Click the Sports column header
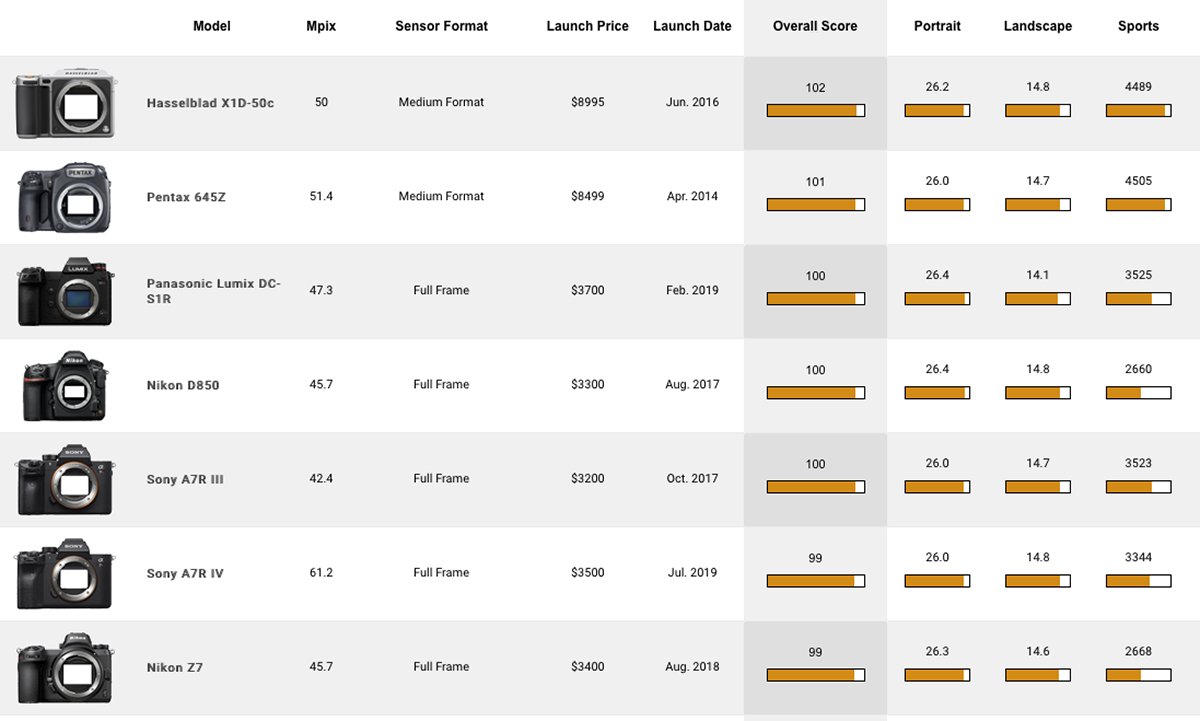Viewport: 1200px width, 721px height. [1138, 26]
